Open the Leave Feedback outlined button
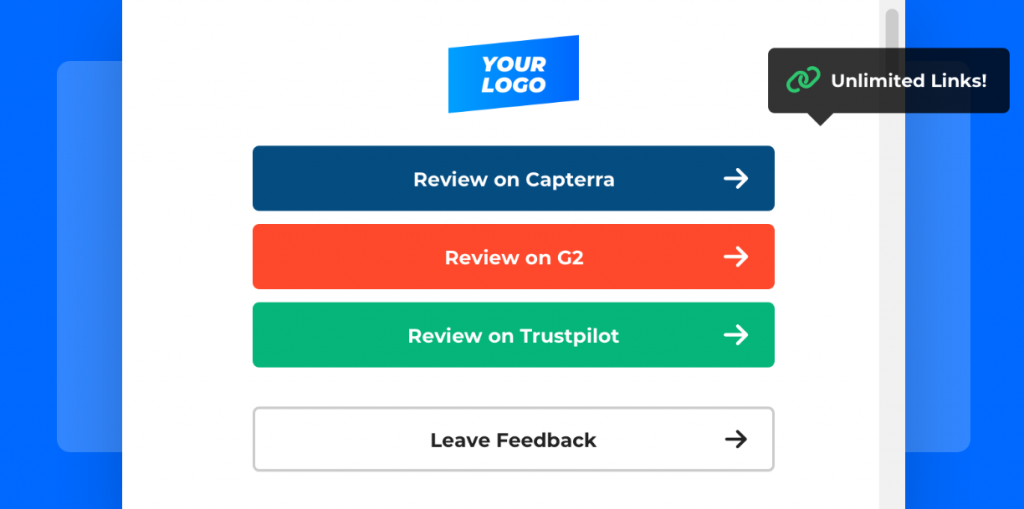This screenshot has width=1024, height=509. [x=513, y=439]
